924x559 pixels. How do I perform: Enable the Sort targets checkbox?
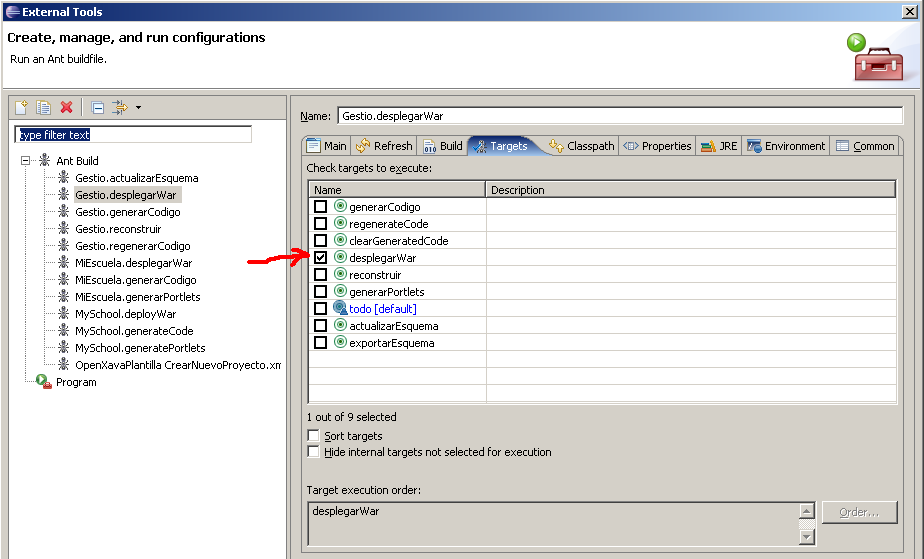click(x=314, y=436)
